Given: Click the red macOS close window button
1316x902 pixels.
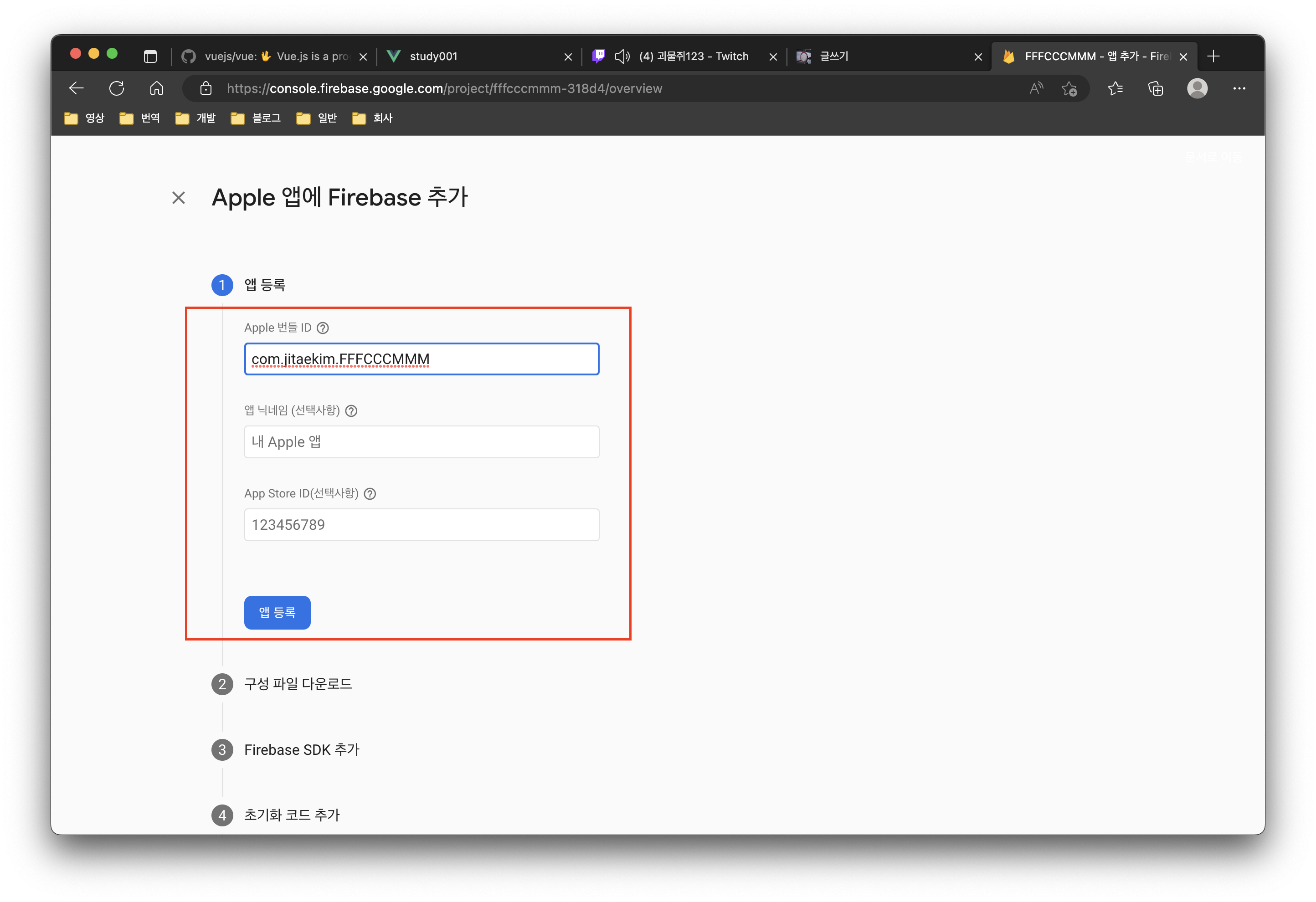Looking at the screenshot, I should 75,54.
